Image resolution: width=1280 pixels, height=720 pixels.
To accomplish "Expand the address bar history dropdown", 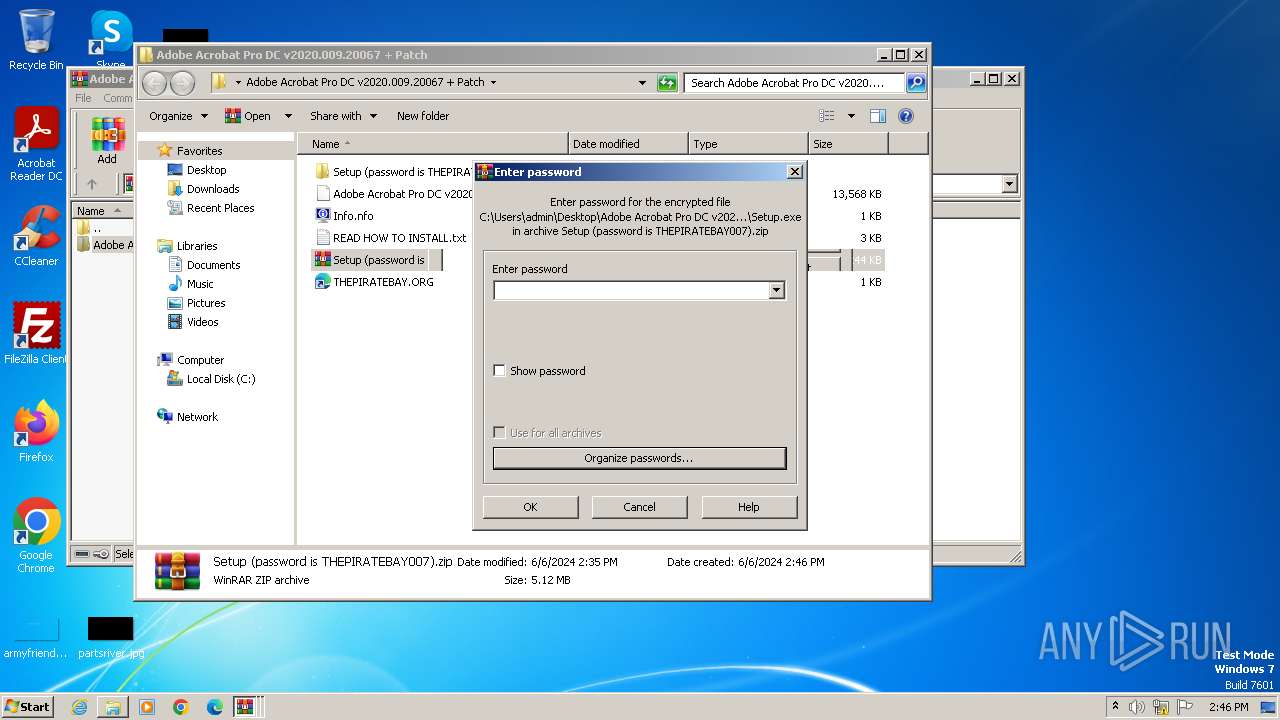I will pyautogui.click(x=642, y=83).
